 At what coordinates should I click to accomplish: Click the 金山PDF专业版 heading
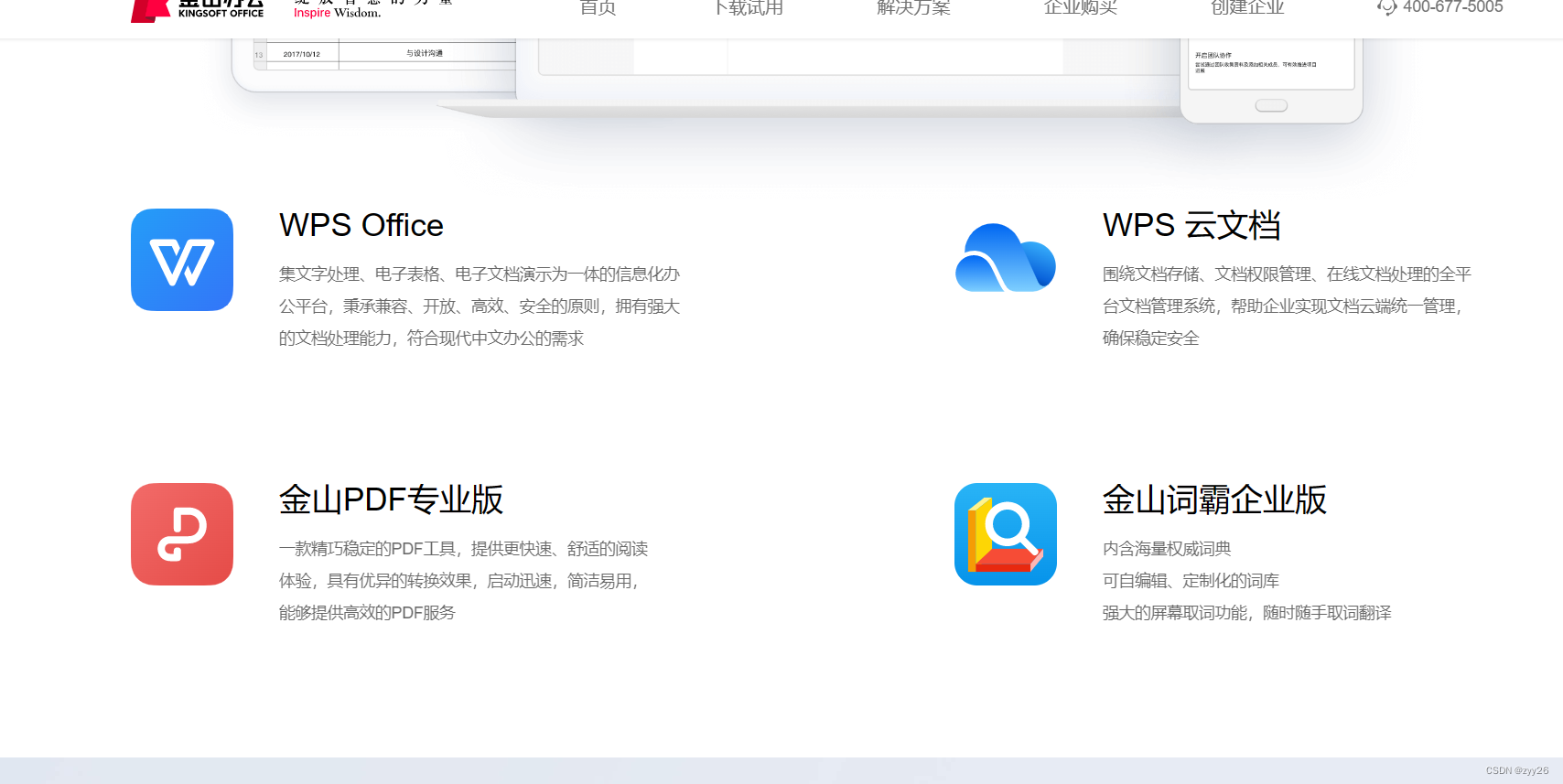point(392,499)
